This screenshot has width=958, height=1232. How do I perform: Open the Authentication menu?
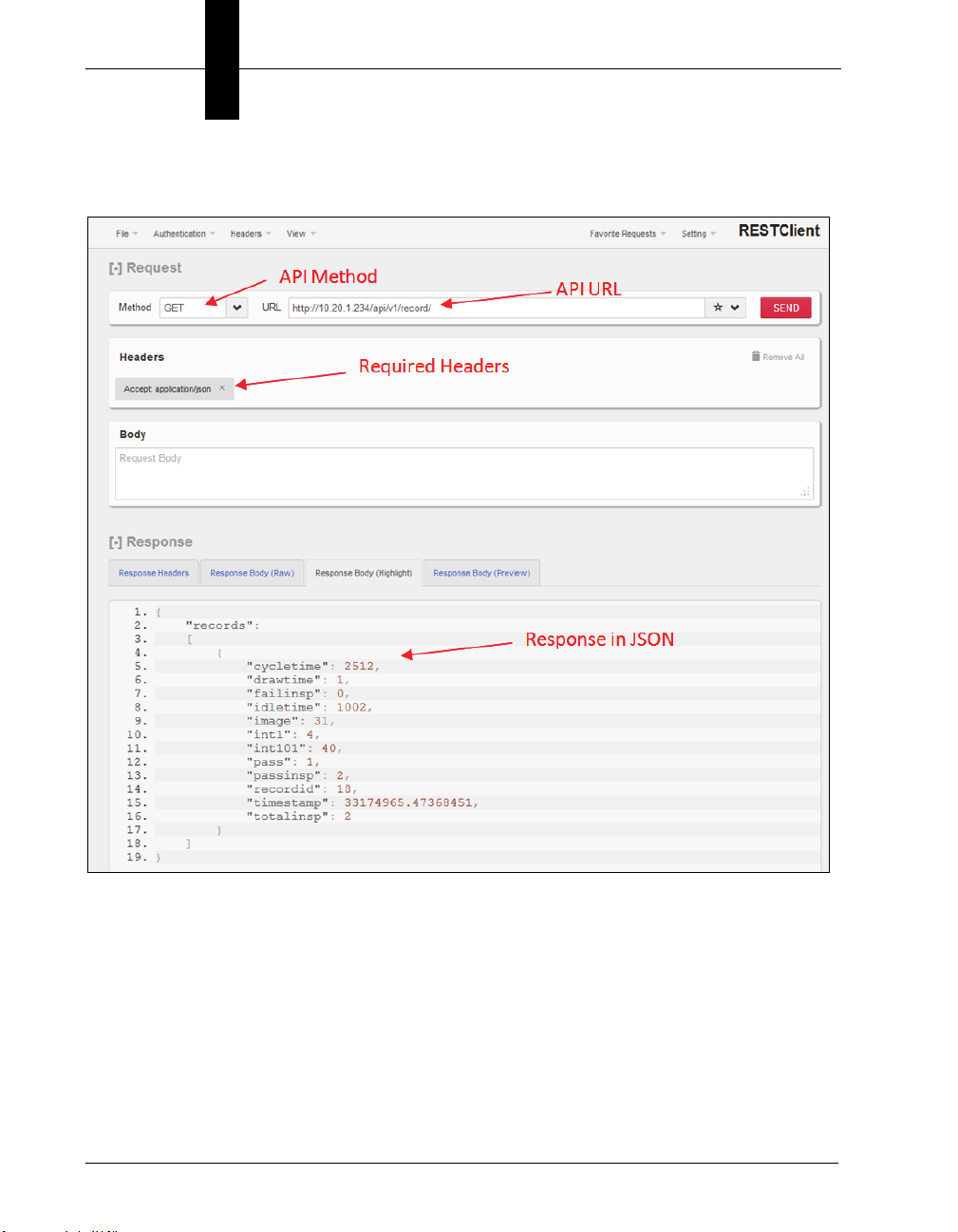[x=183, y=234]
